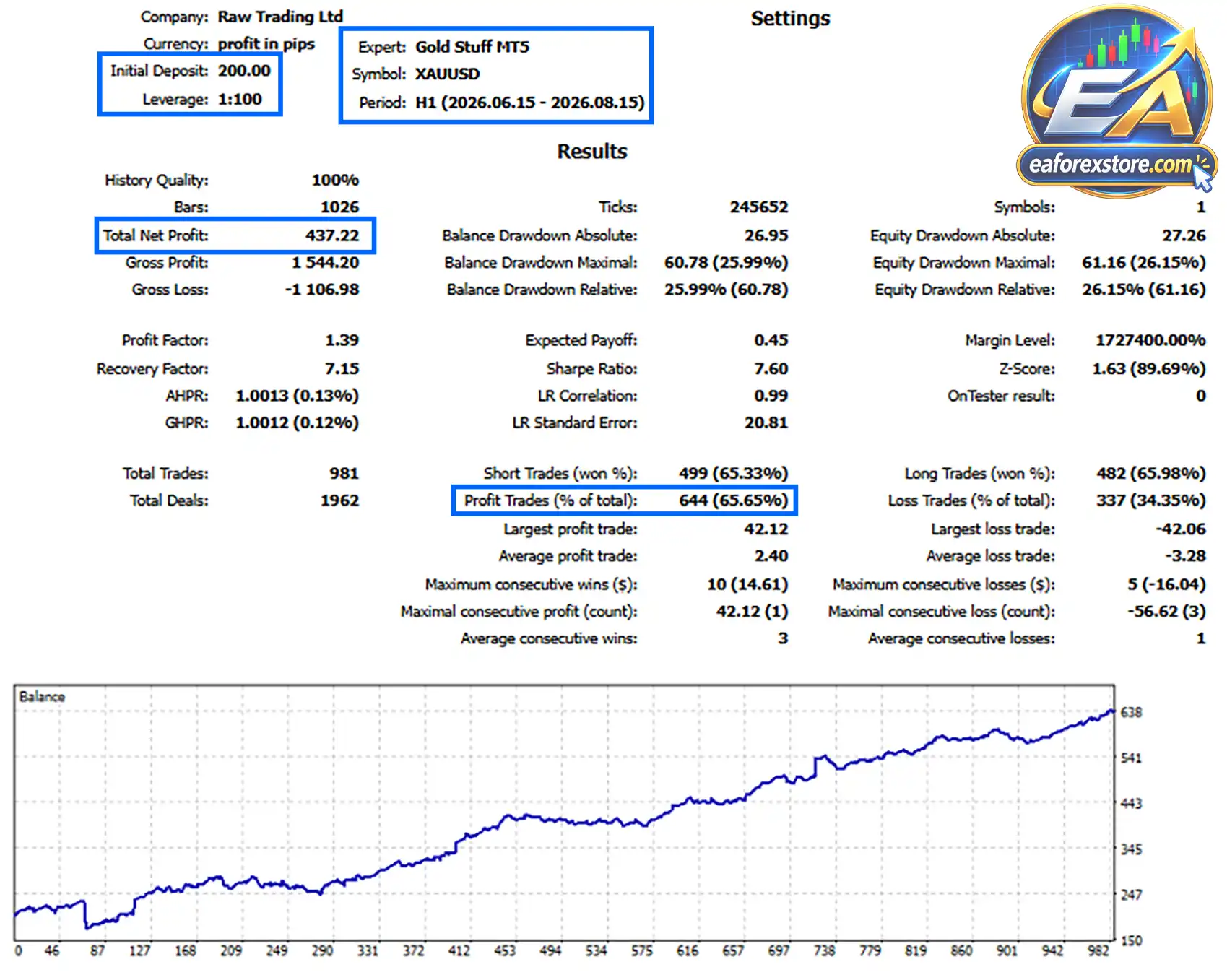Image resolution: width=1227 pixels, height=980 pixels.
Task: Click the "494" trade axis label
Action: [x=550, y=951]
